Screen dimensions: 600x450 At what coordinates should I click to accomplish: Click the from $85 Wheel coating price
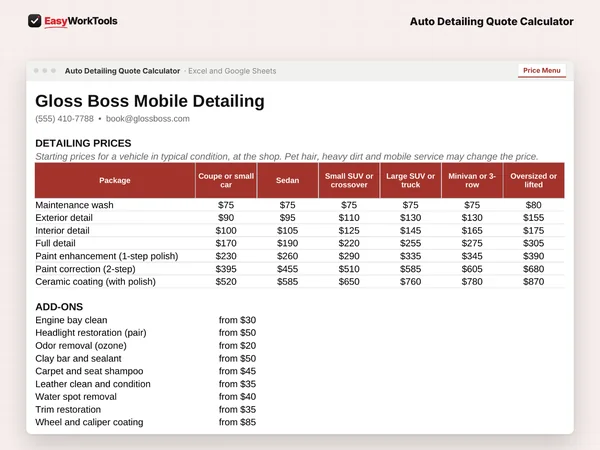coord(237,422)
